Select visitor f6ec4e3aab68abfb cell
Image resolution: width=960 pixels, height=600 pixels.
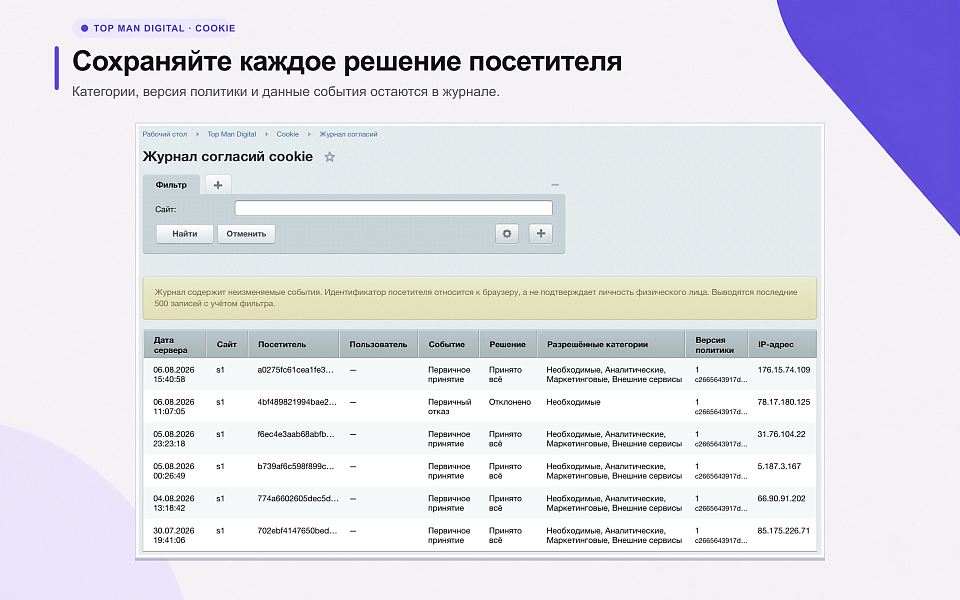(x=296, y=434)
